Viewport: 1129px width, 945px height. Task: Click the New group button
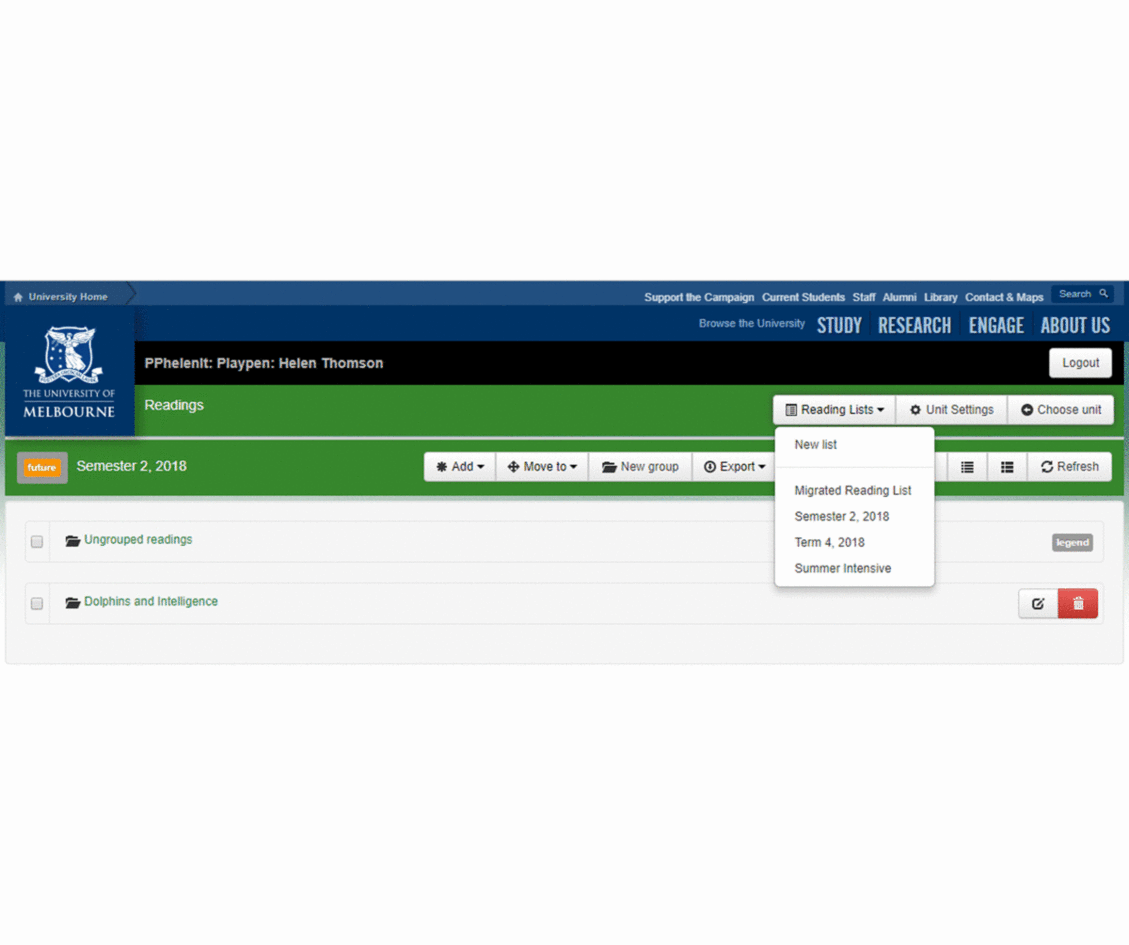640,467
